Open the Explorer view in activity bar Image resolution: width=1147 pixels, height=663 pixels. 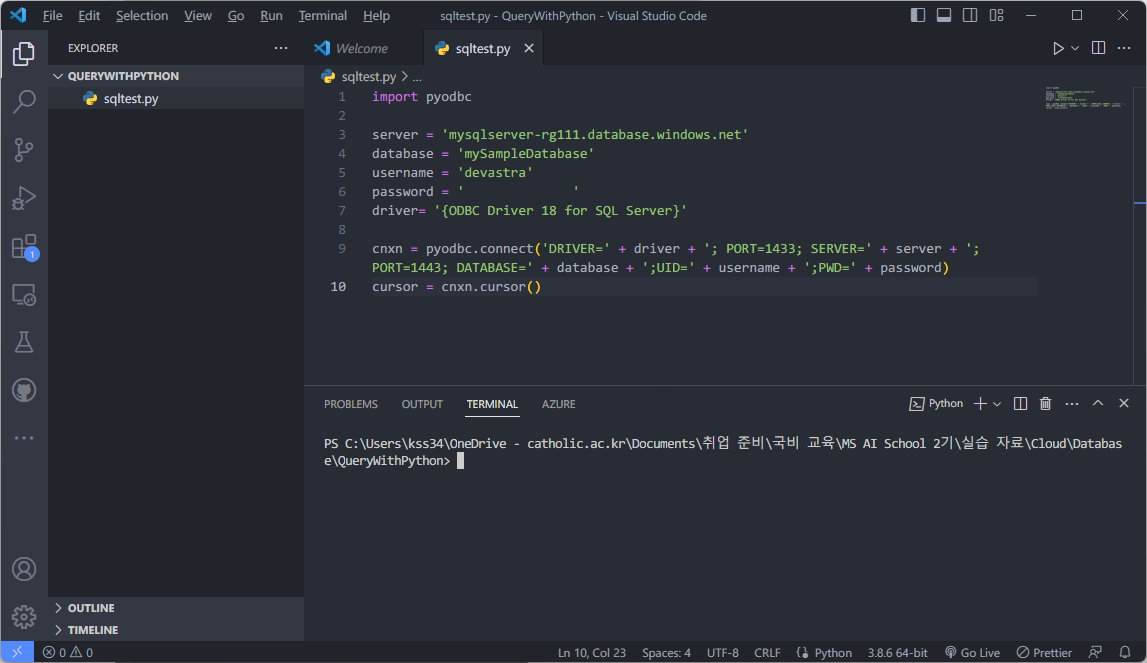point(24,54)
